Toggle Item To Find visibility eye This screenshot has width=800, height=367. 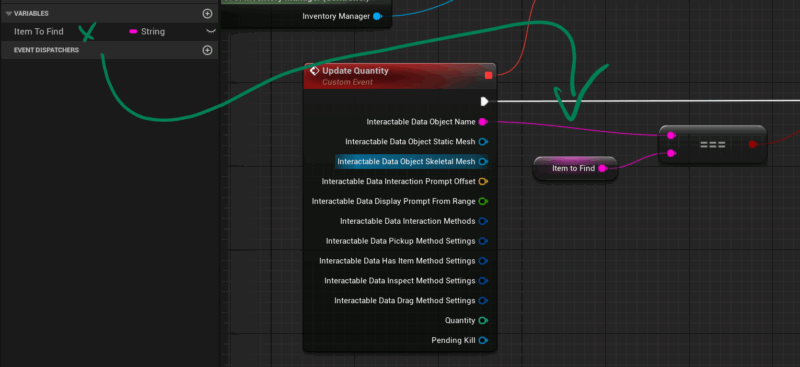point(210,32)
